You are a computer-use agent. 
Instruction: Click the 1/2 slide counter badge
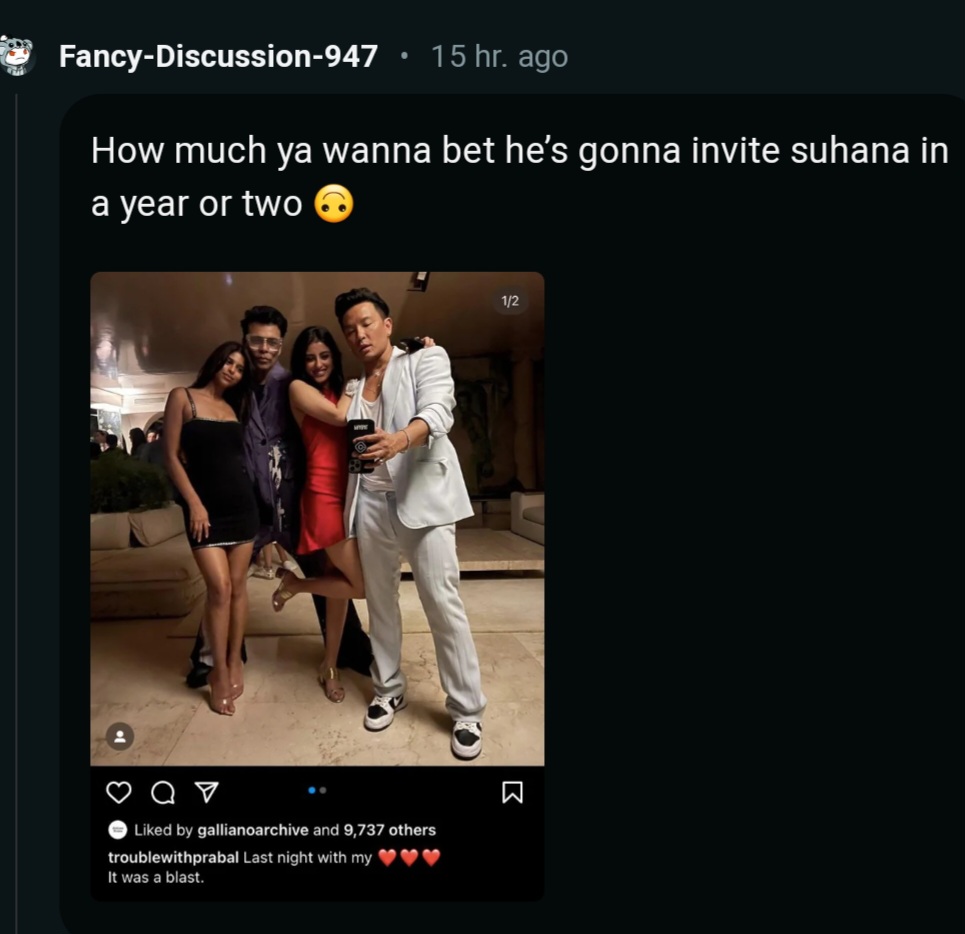pos(509,301)
